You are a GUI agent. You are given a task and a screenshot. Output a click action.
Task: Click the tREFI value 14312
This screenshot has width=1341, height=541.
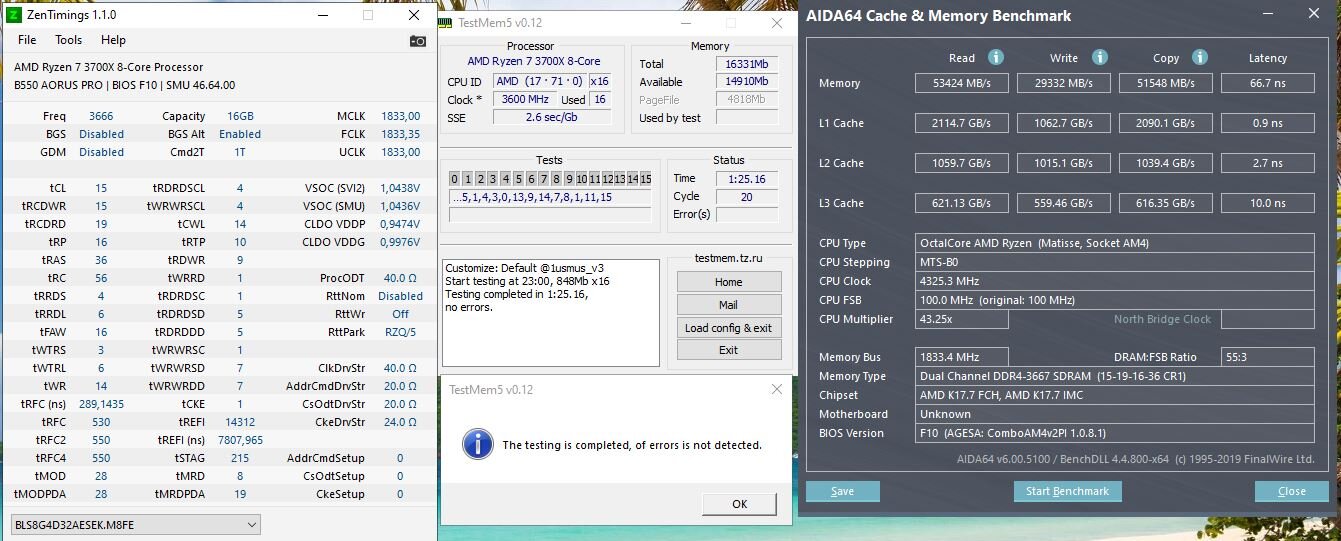240,422
